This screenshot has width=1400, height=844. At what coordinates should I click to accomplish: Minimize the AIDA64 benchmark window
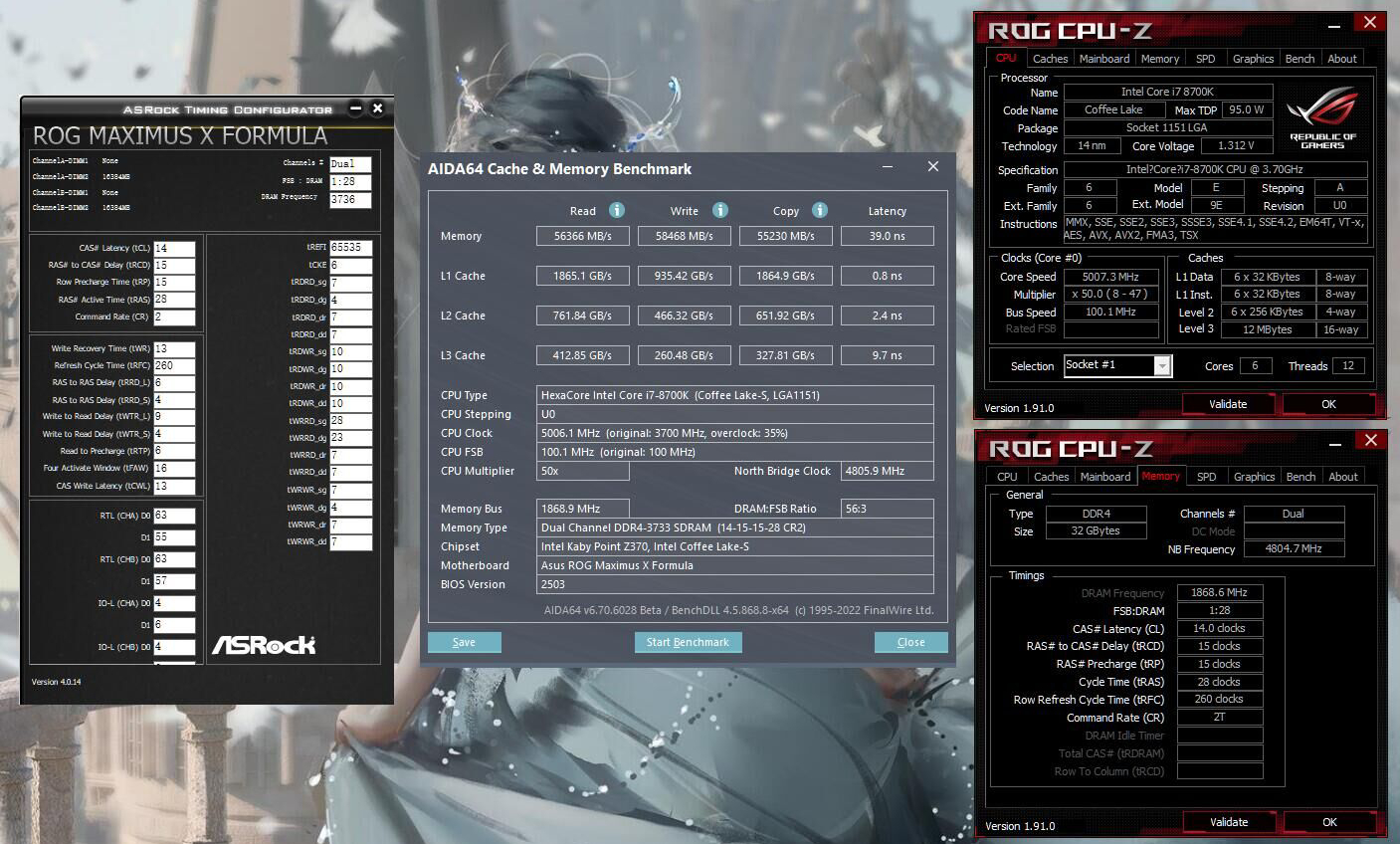click(886, 167)
